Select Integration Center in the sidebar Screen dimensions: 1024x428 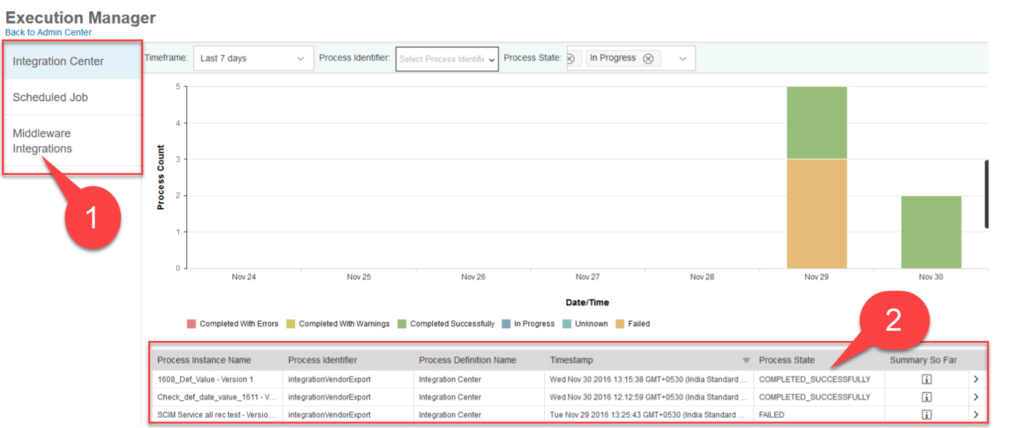tap(72, 62)
